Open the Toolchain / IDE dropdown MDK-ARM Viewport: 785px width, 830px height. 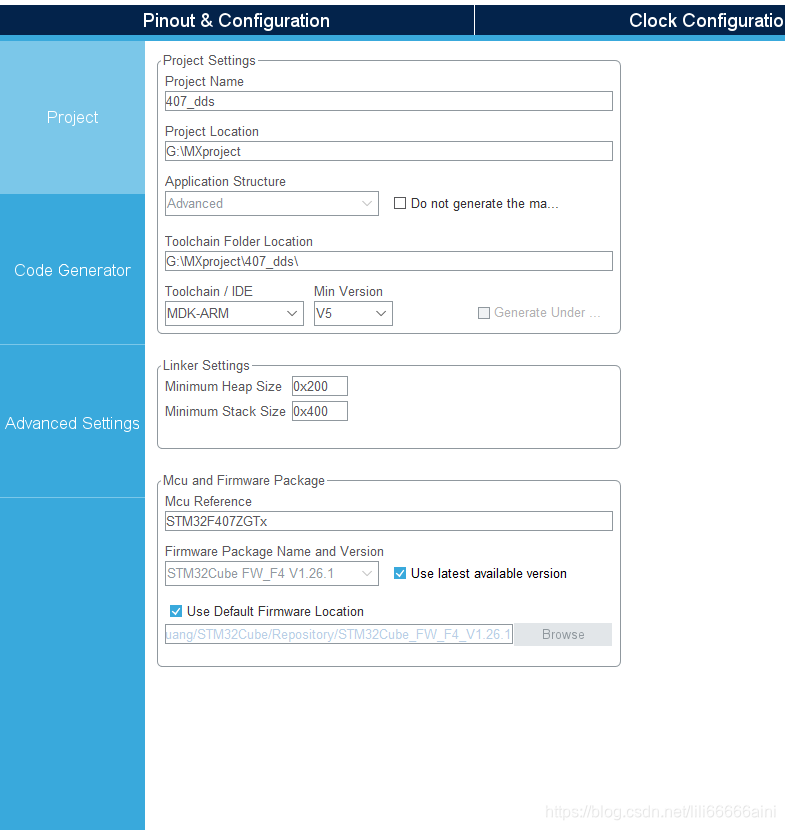tap(234, 313)
